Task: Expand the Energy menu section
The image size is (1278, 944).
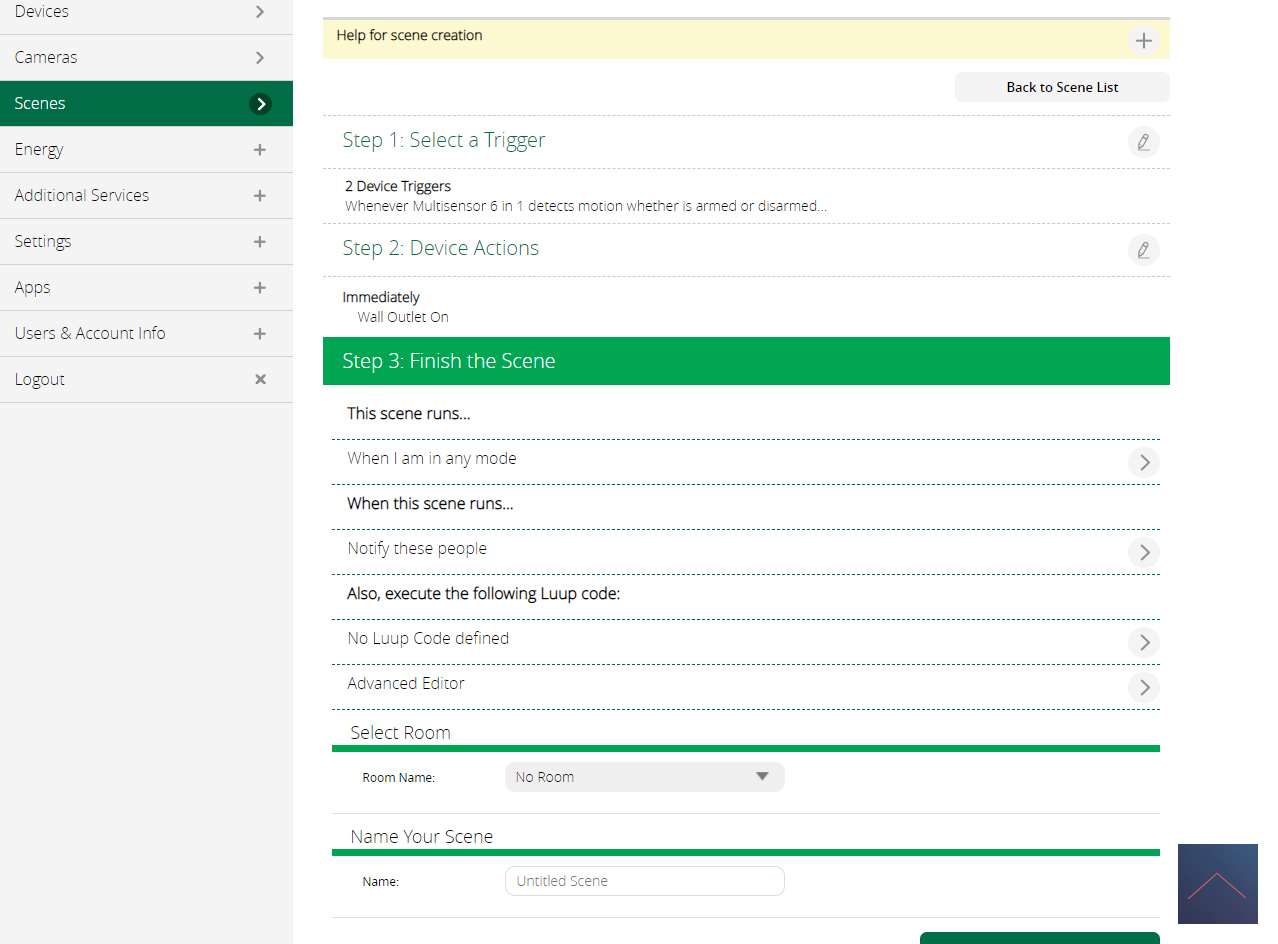Action: (260, 150)
